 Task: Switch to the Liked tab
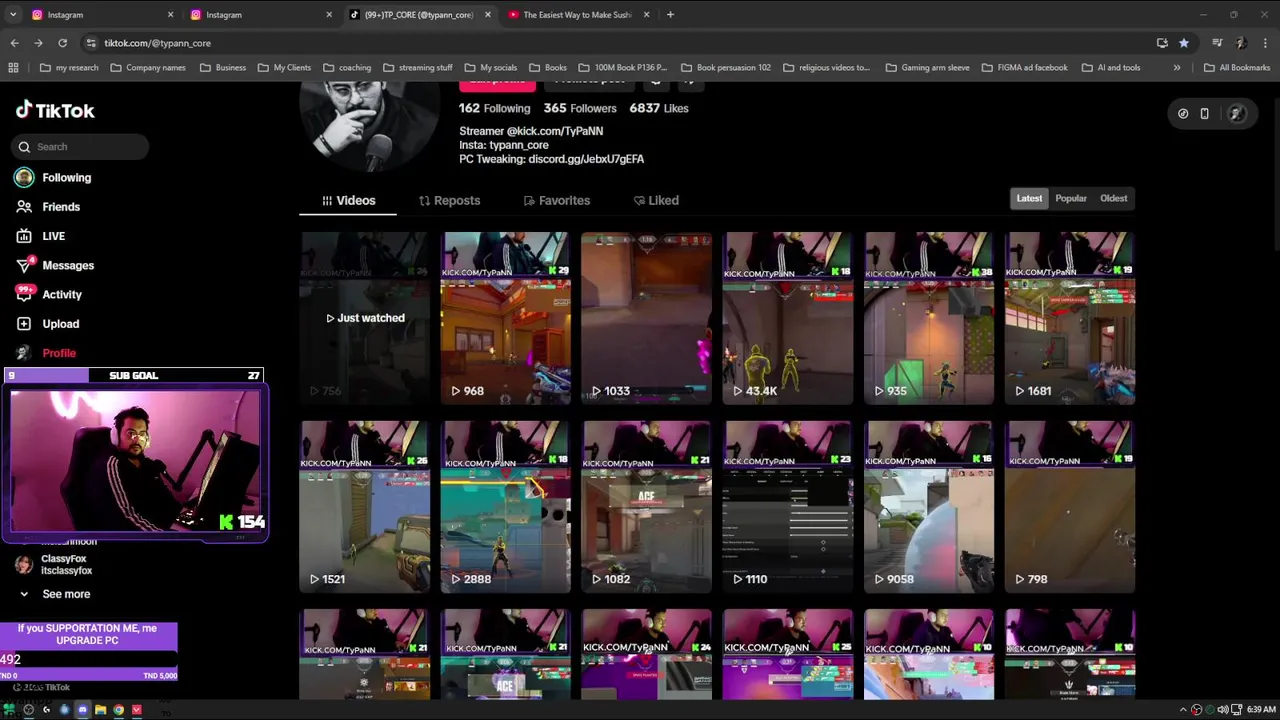[656, 200]
